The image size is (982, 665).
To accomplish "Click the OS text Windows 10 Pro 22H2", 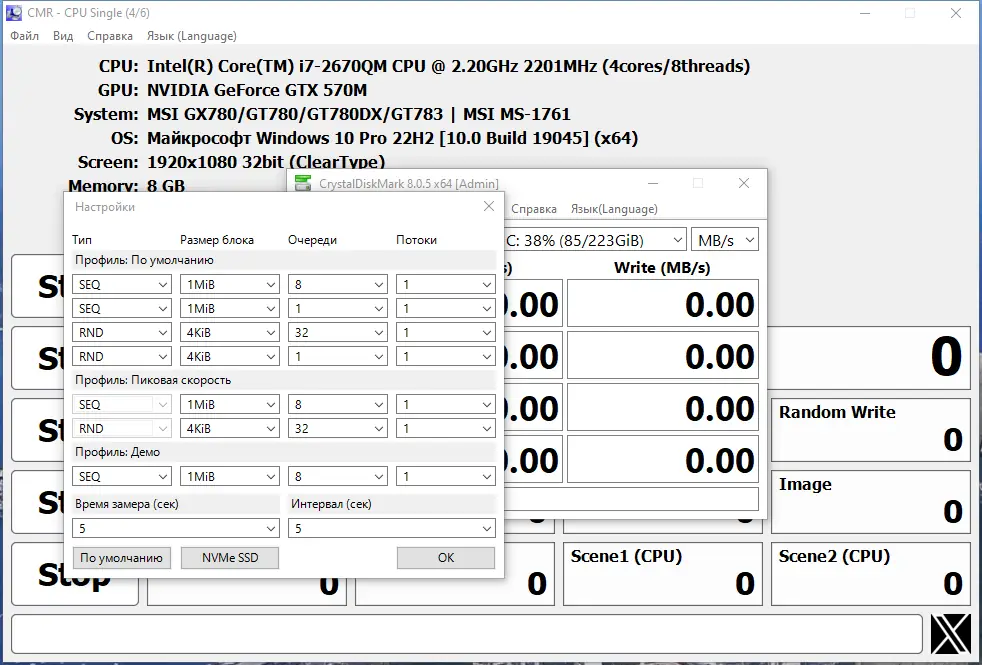I will pyautogui.click(x=392, y=138).
